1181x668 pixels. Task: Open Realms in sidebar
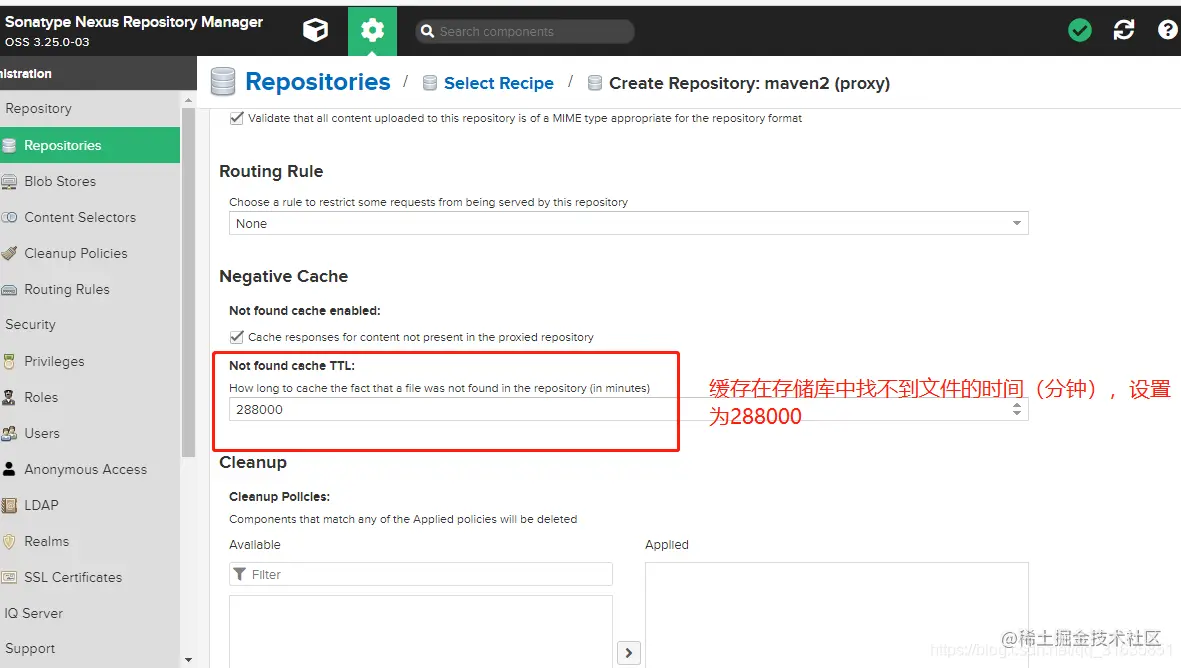46,541
